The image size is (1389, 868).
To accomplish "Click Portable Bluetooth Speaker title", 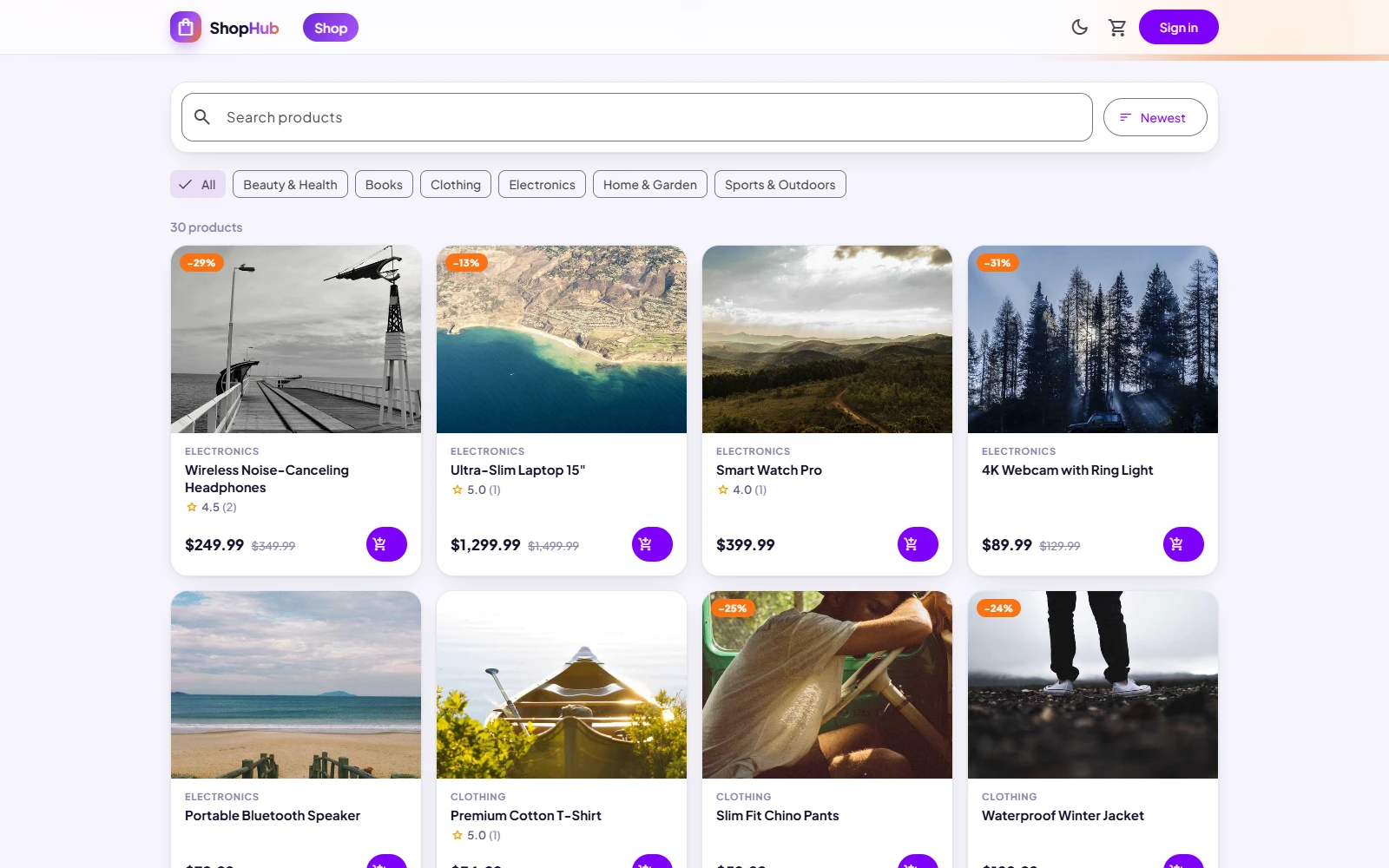I will point(272,816).
